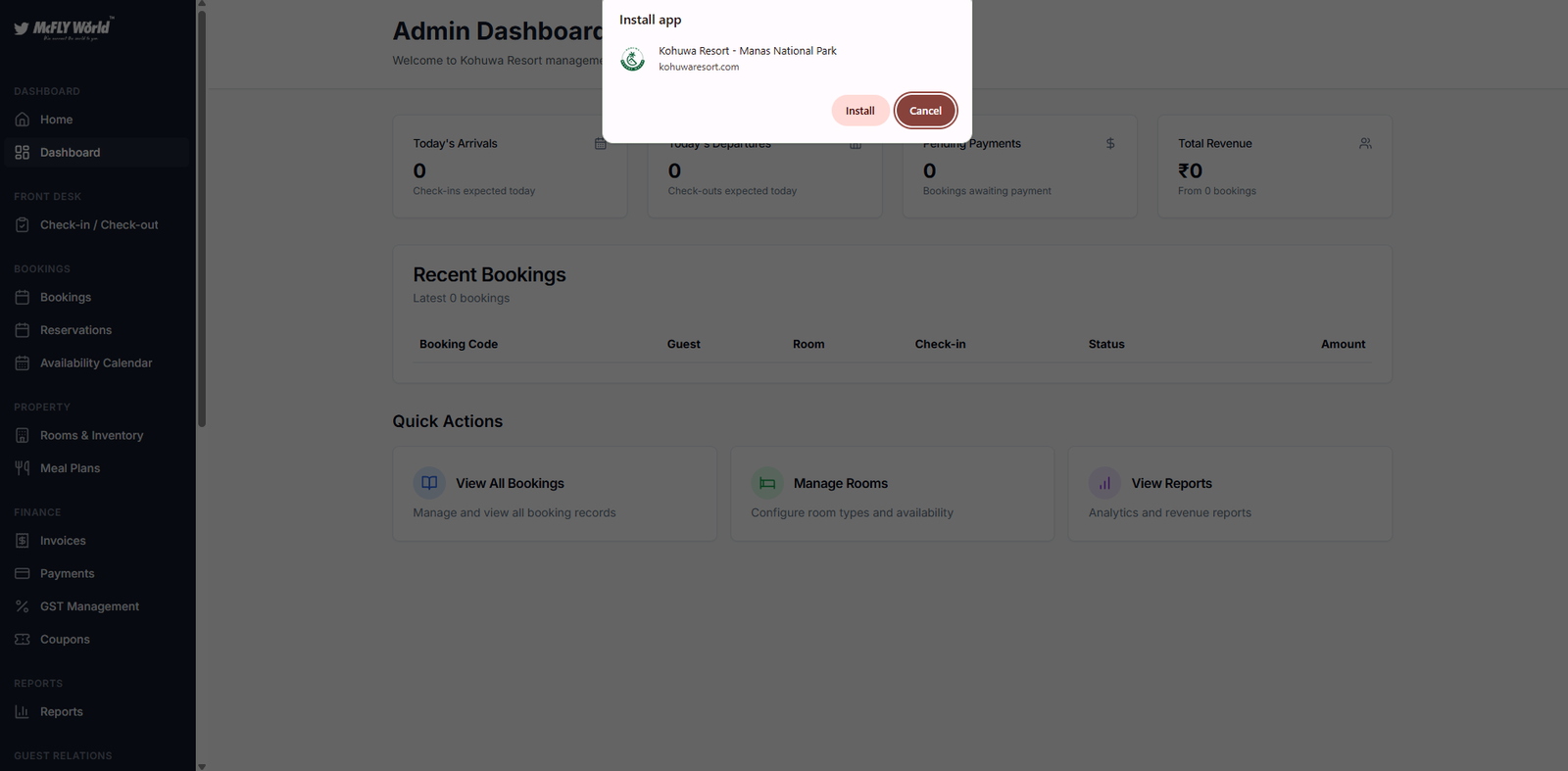Open Meal Plans menu item
This screenshot has height=771, width=1568.
(96, 468)
